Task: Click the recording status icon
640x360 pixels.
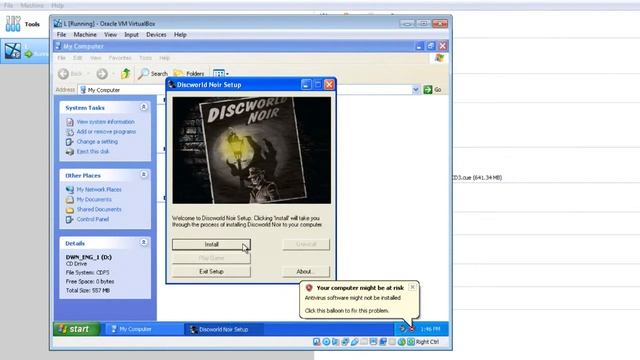Action: click(383, 342)
